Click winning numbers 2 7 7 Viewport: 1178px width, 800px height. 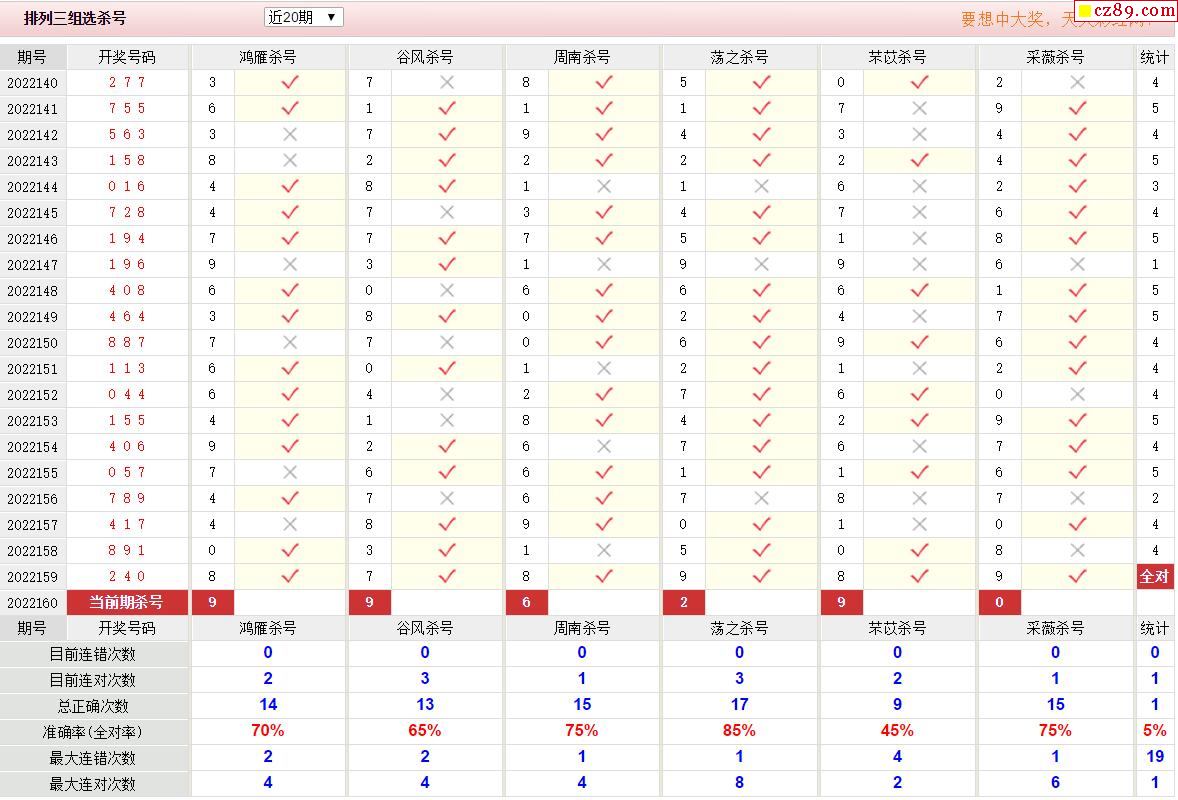coord(127,83)
